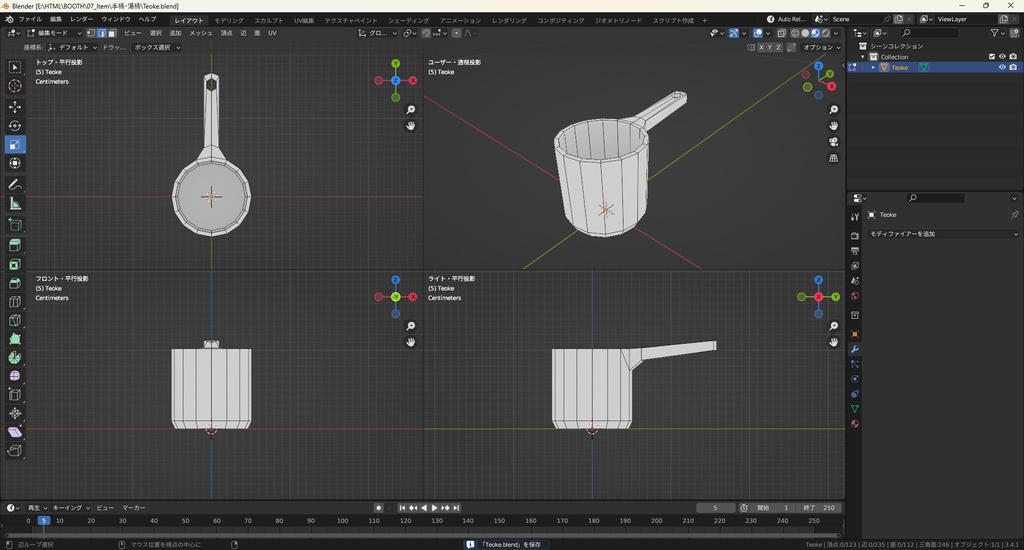The width and height of the screenshot is (1024, 550).
Task: Open メッシュ menu in viewport header
Action: [201, 33]
